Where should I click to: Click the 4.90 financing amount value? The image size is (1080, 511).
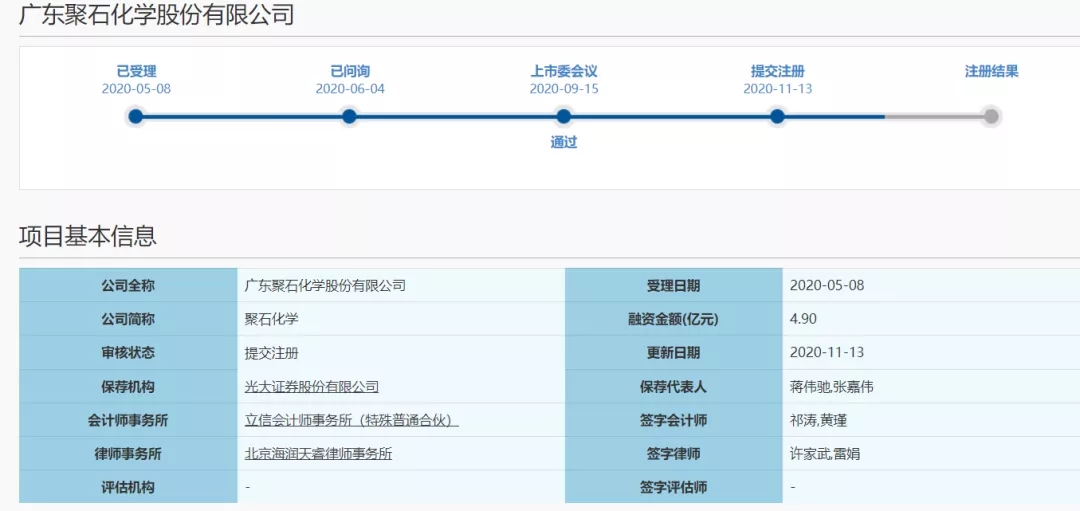click(804, 319)
